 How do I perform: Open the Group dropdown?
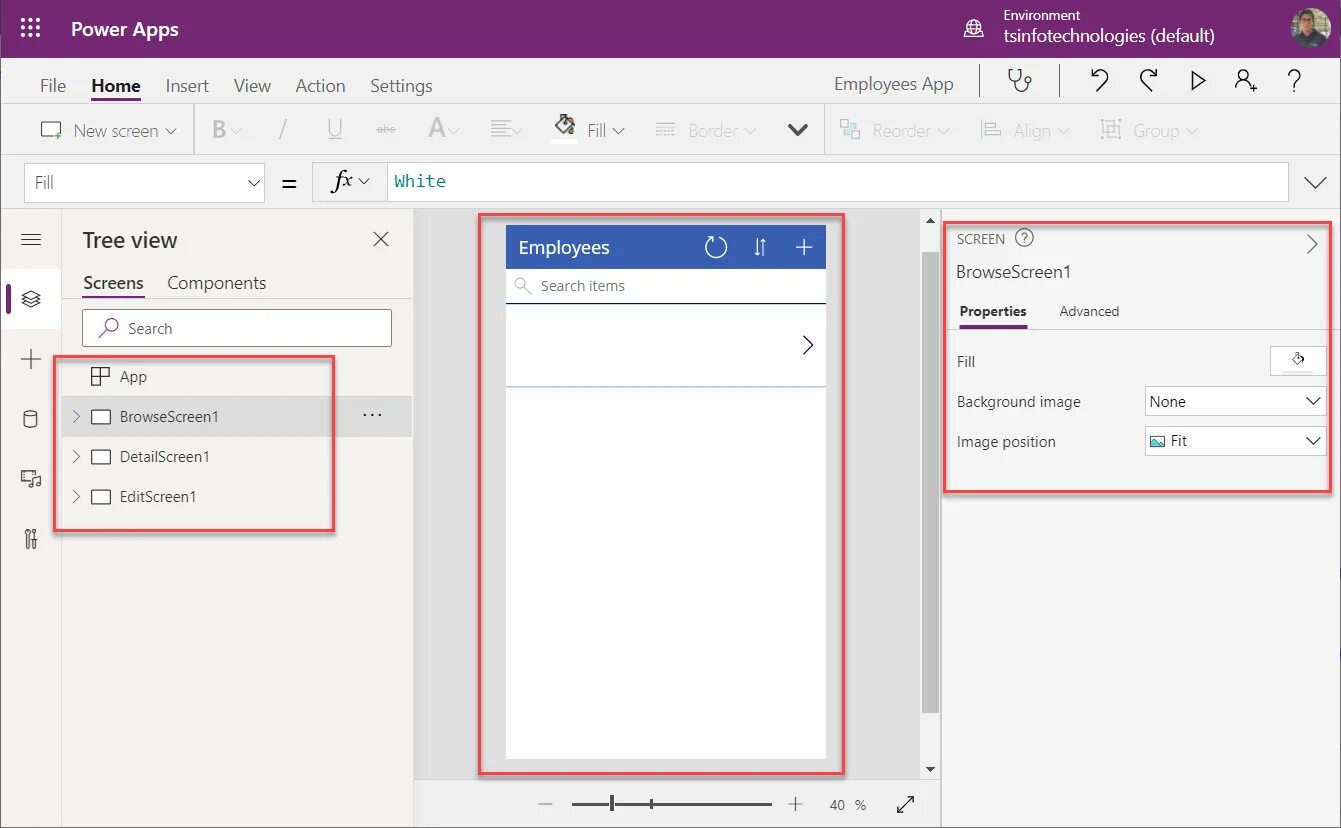click(x=1149, y=130)
